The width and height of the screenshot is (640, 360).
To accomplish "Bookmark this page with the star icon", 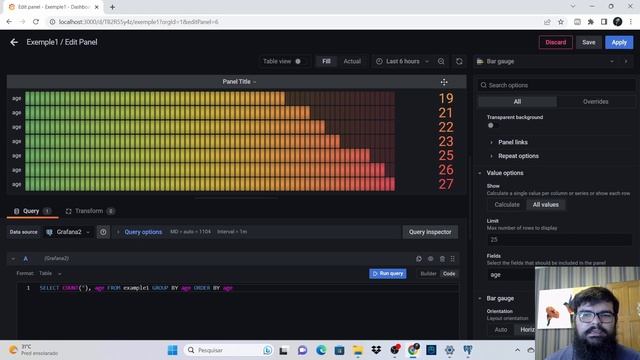I will click(561, 22).
